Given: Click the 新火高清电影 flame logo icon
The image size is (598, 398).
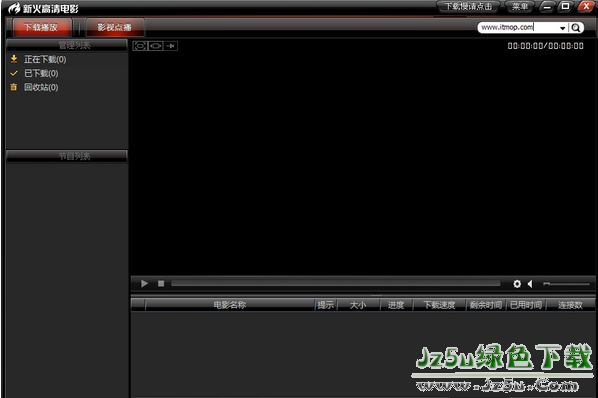Looking at the screenshot, I should tap(14, 8).
